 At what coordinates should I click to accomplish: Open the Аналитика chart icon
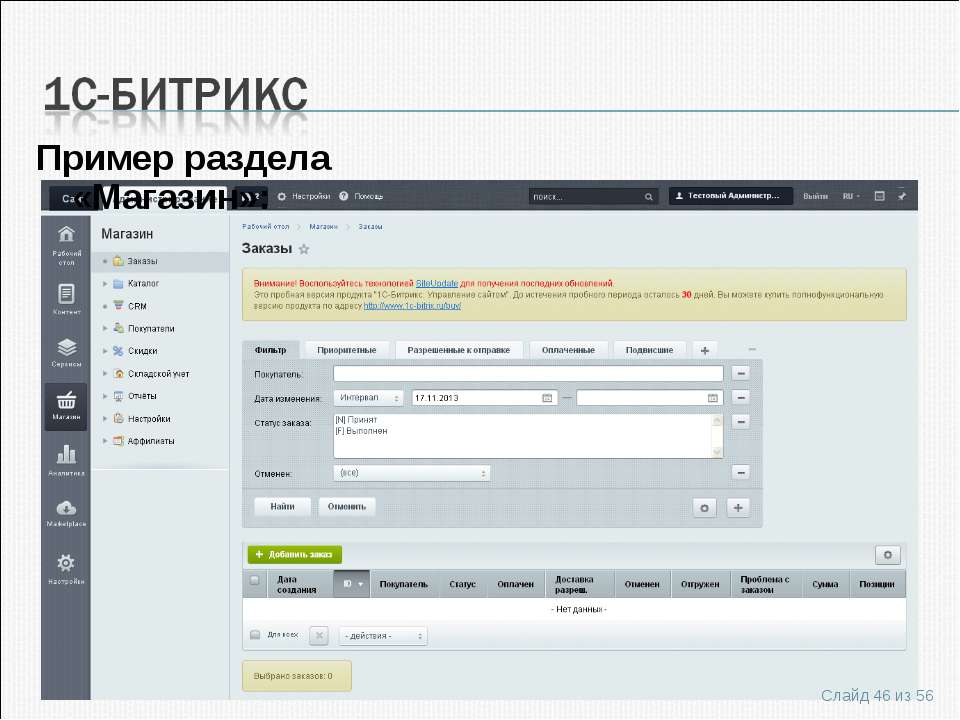point(66,460)
